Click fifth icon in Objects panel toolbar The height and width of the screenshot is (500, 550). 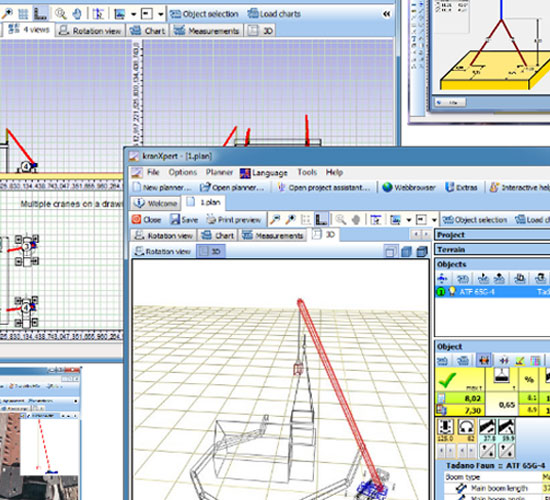tap(519, 279)
